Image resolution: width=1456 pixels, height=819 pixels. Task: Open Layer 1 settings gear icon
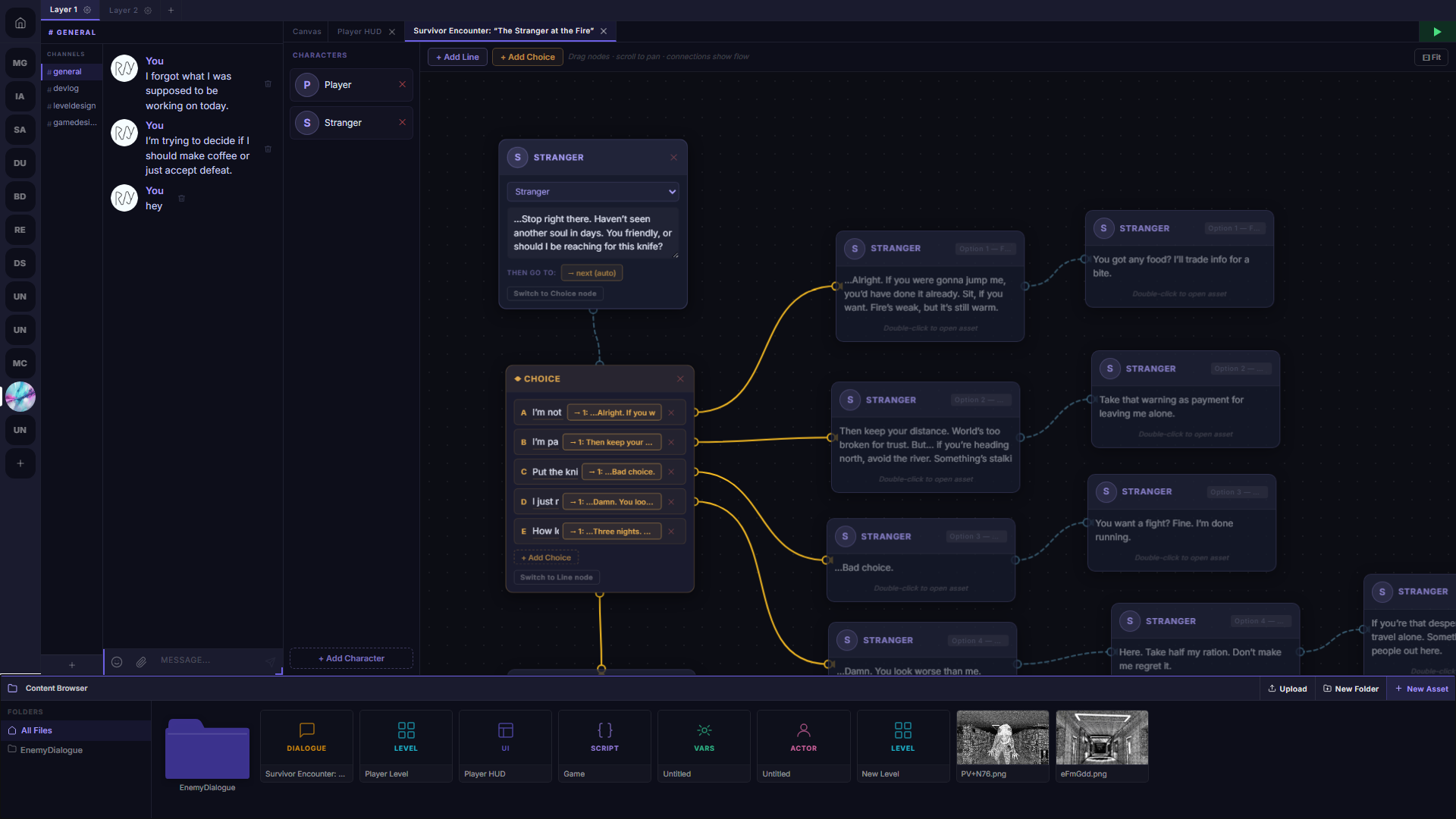(87, 10)
